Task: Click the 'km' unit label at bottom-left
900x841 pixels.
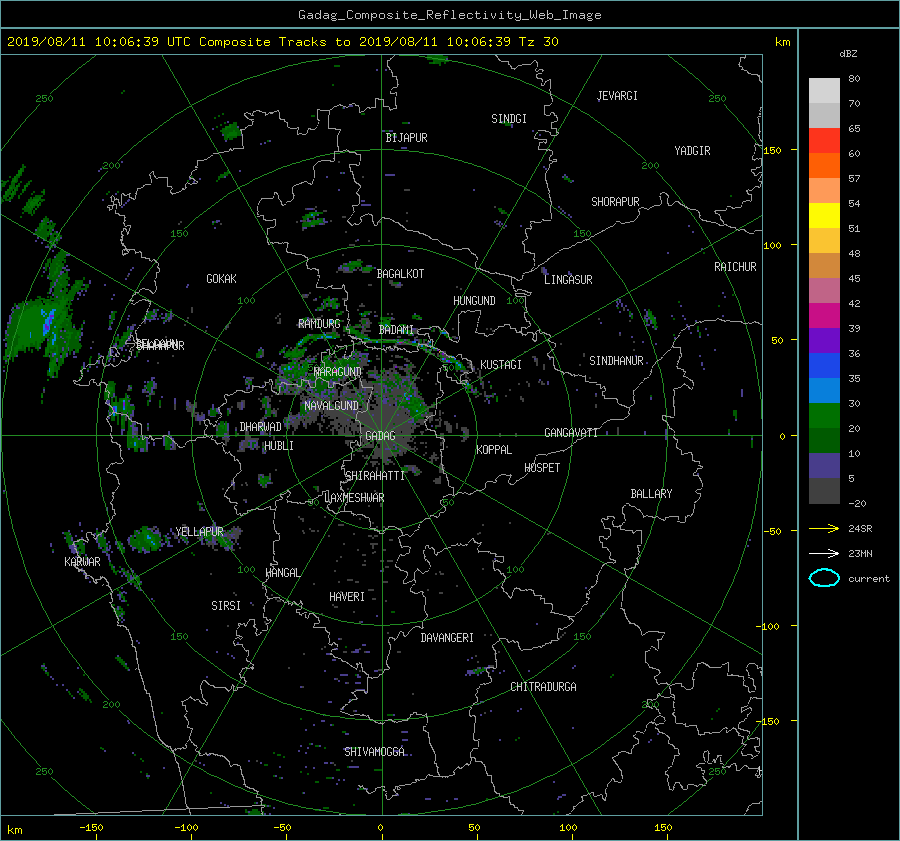Action: pyautogui.click(x=15, y=830)
